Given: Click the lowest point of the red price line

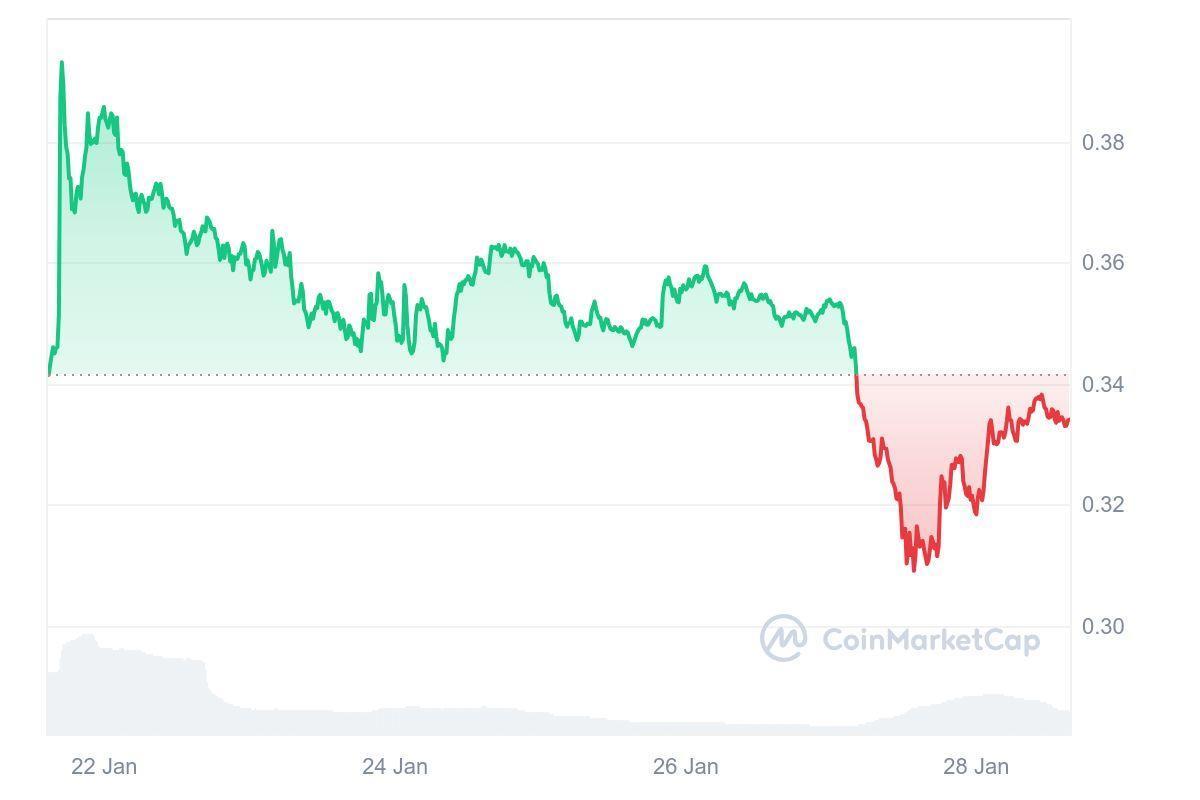Looking at the screenshot, I should (x=914, y=570).
